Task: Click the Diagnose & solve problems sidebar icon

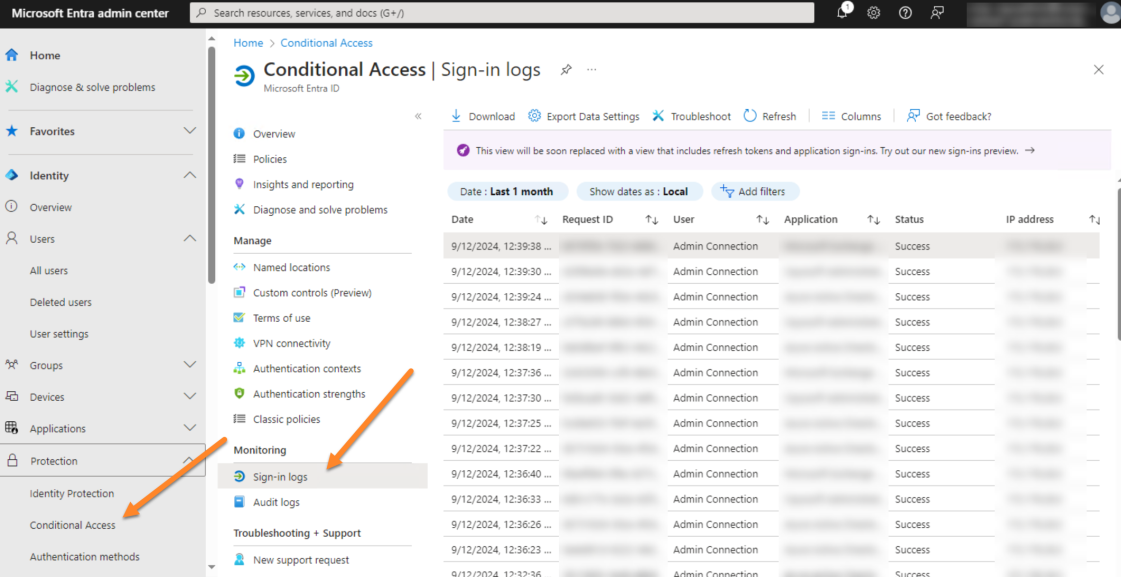Action: [11, 87]
